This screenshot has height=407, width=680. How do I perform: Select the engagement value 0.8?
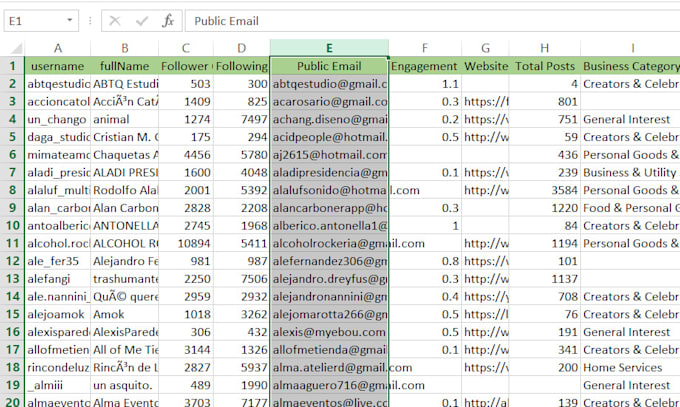[425, 261]
